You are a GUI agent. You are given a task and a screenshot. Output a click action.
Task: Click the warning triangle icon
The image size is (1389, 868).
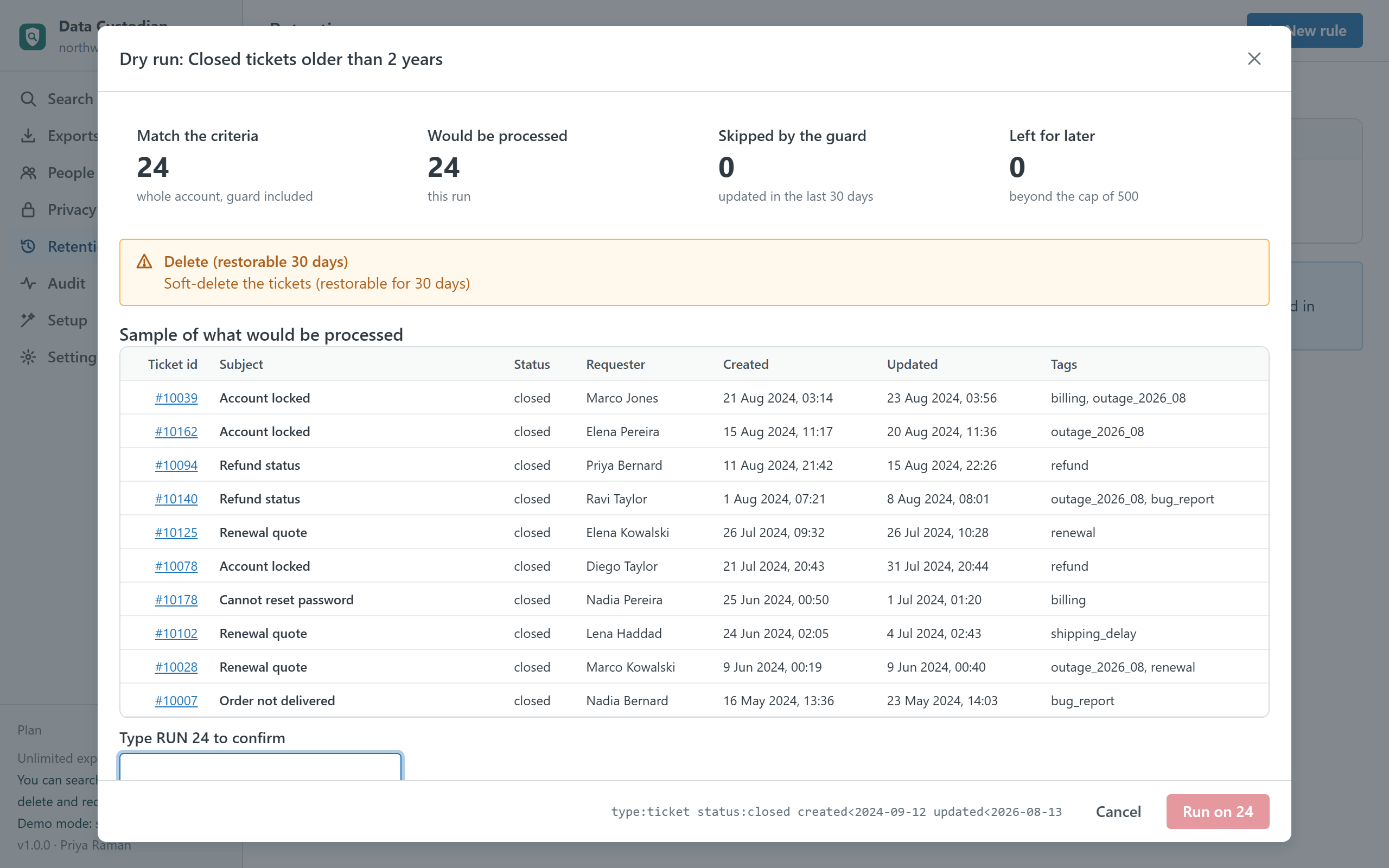[x=144, y=262]
